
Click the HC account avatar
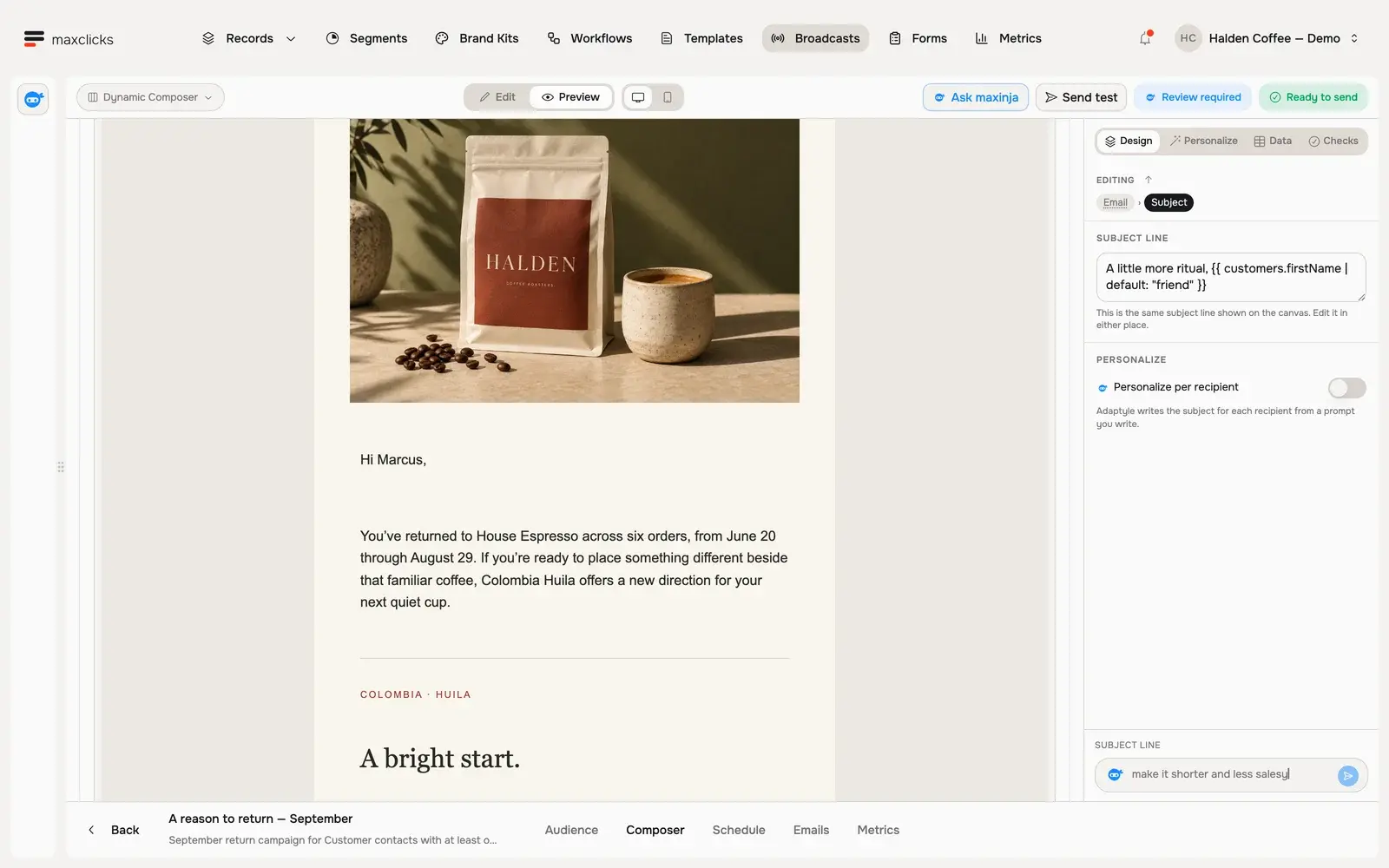[1188, 38]
